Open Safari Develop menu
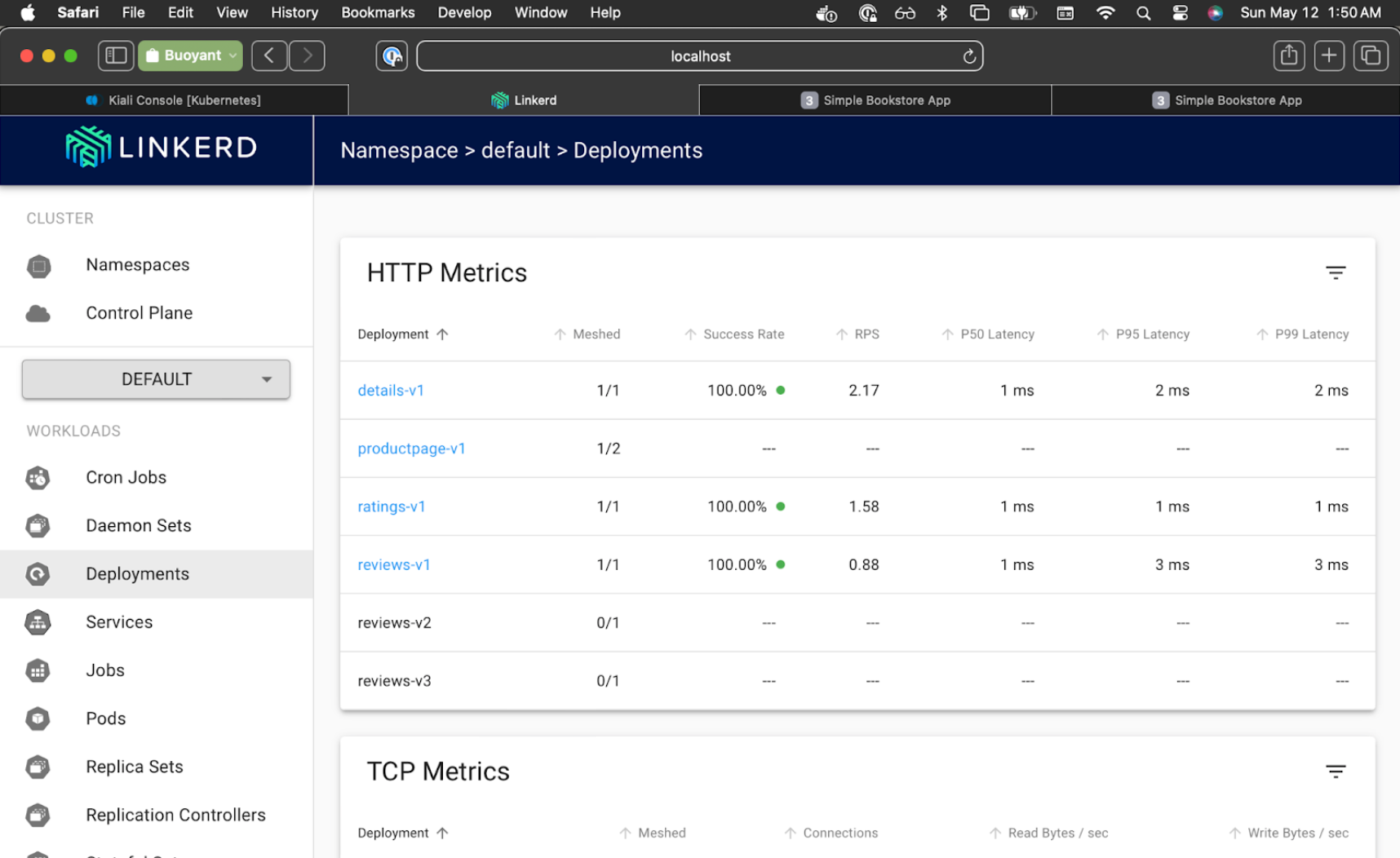The height and width of the screenshot is (858, 1400). (464, 13)
